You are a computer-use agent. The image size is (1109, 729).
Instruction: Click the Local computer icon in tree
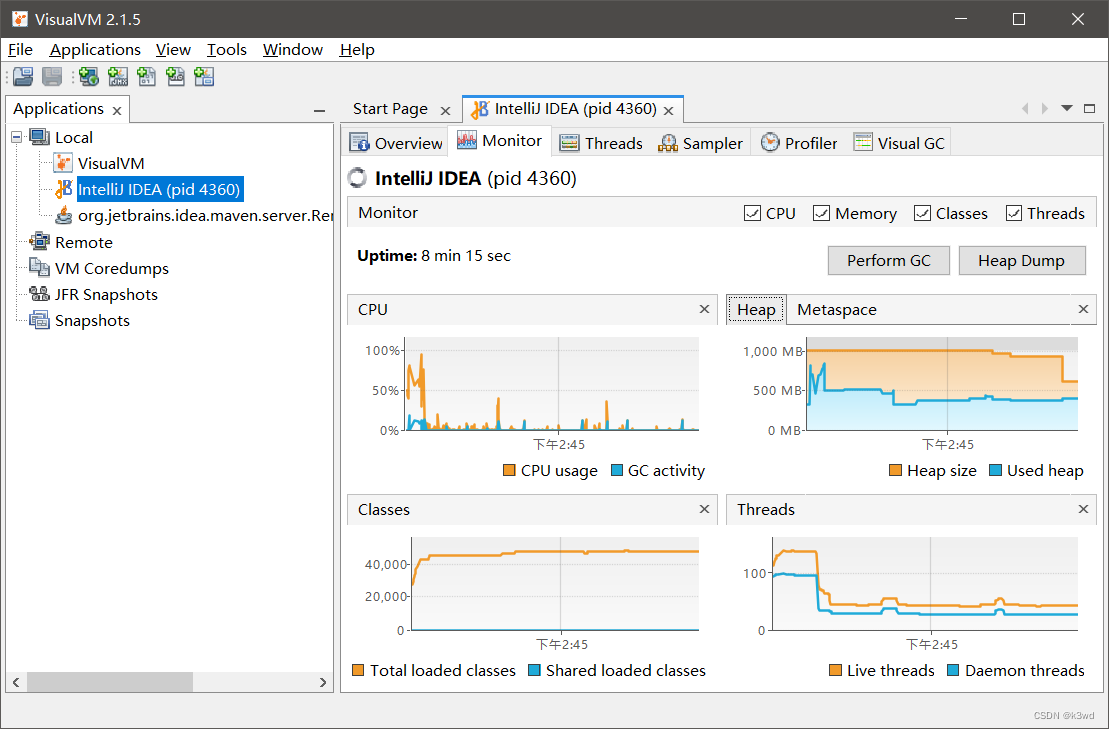pos(40,137)
